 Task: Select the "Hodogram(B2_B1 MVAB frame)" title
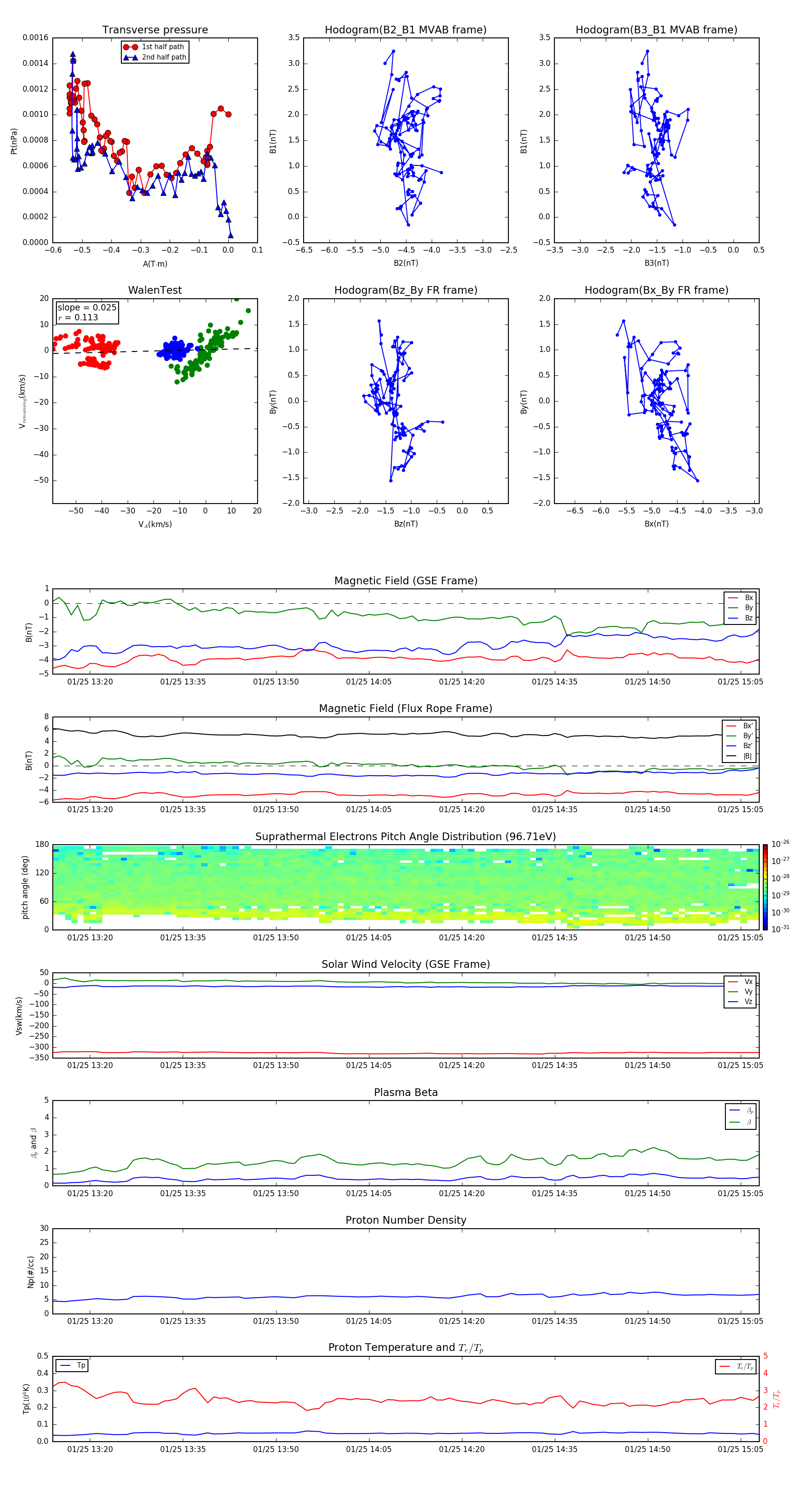tap(406, 29)
